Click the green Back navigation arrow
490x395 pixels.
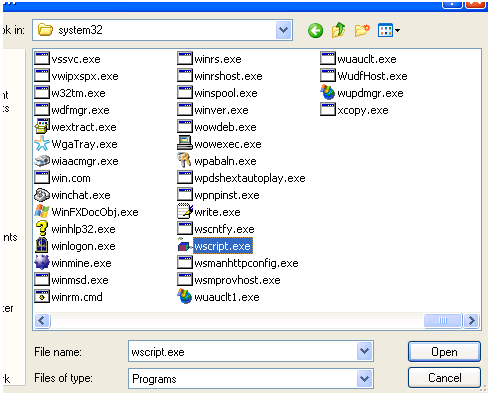click(315, 31)
